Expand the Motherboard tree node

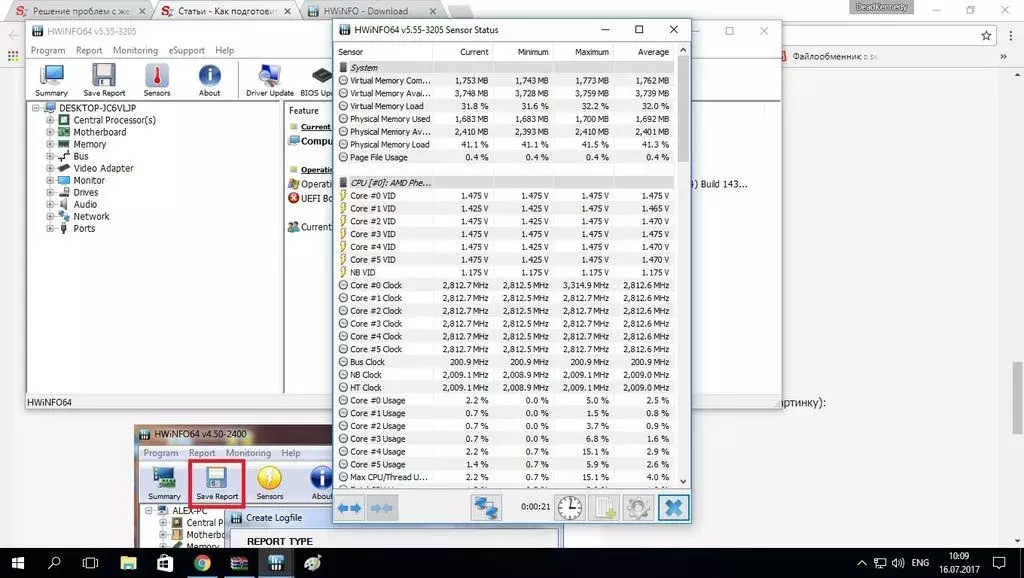click(x=50, y=132)
